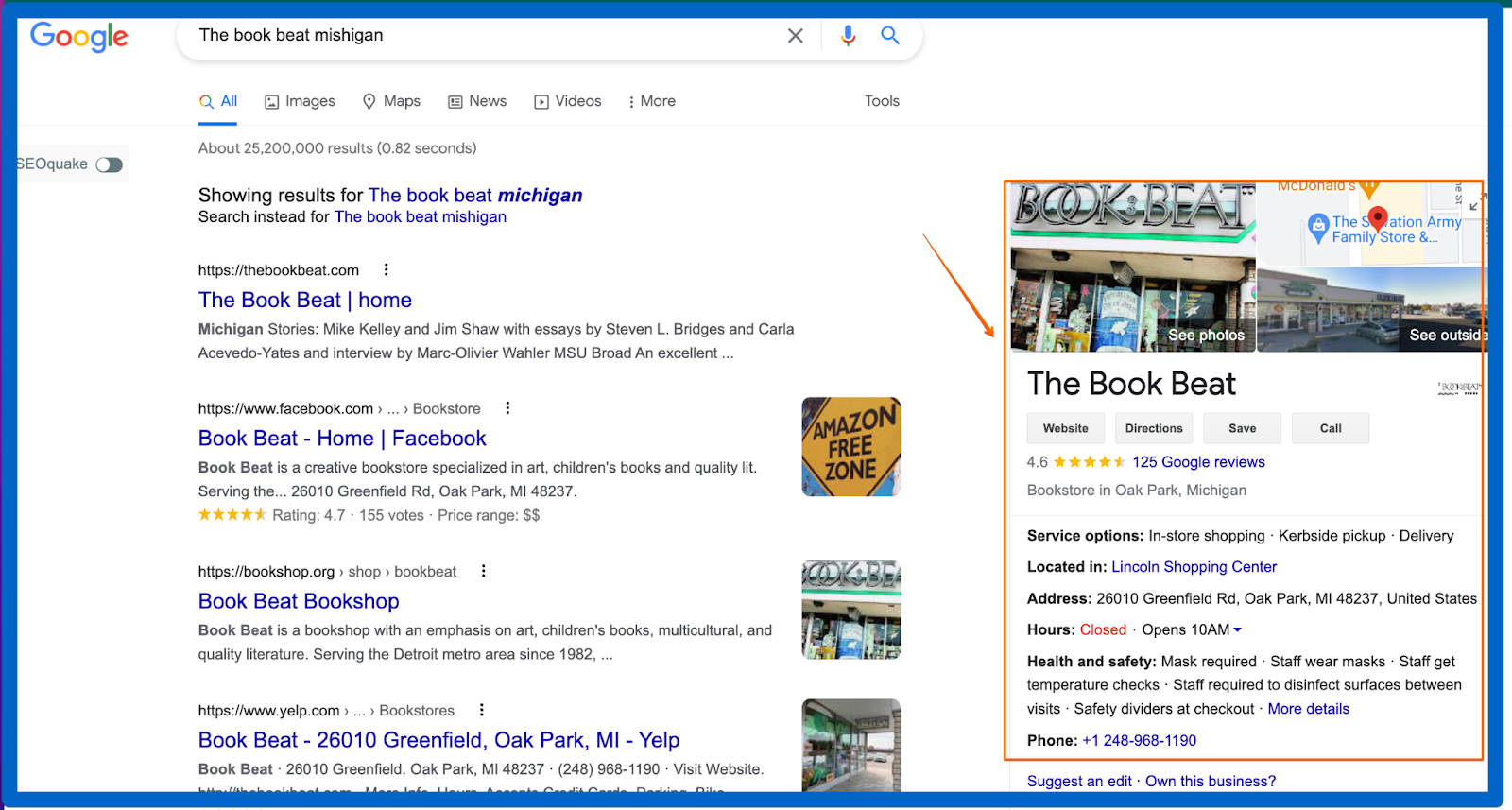Click the Google logo
This screenshot has width=1512, height=810.
coord(79,37)
